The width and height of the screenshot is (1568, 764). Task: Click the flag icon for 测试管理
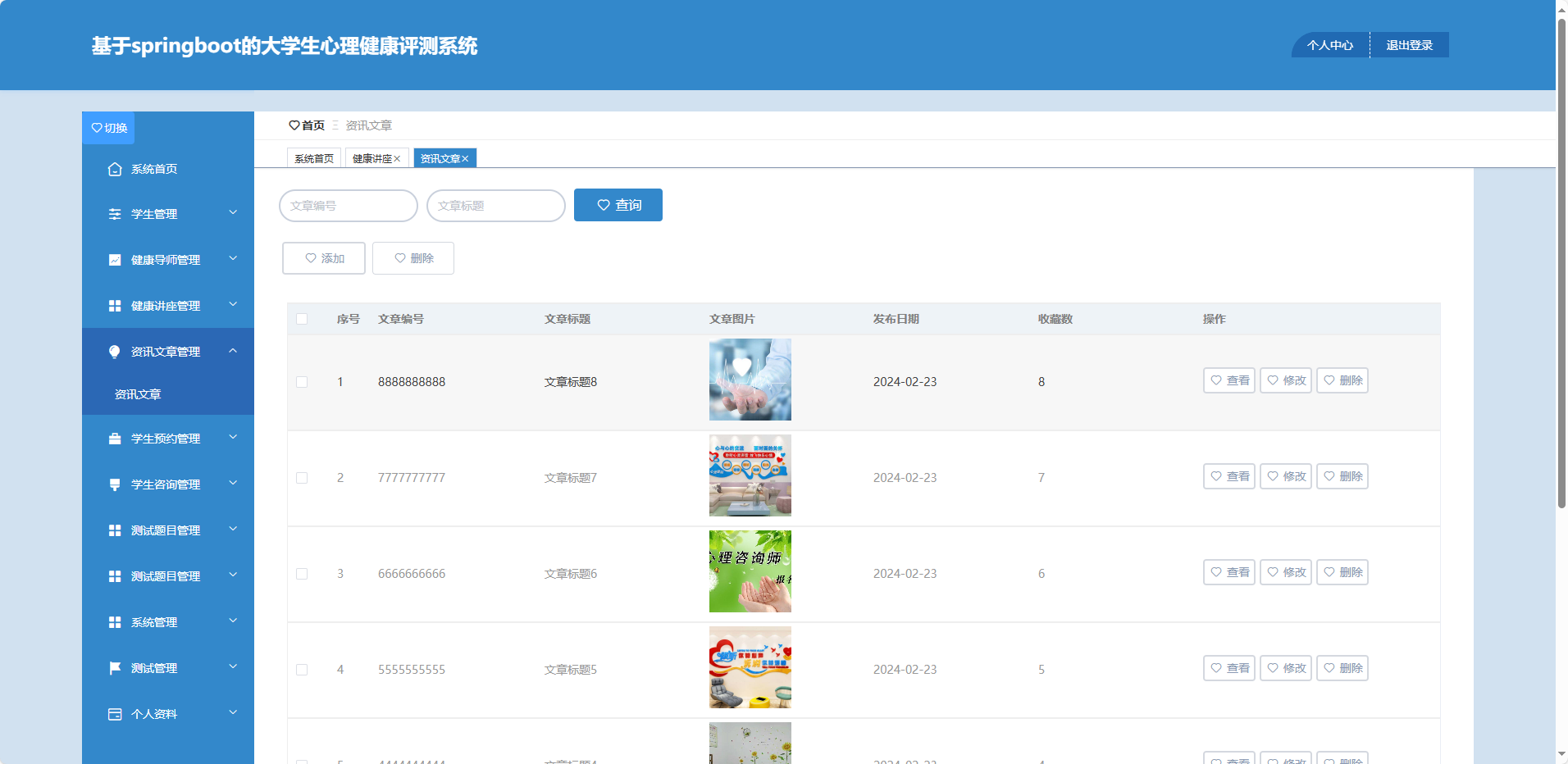(x=115, y=668)
